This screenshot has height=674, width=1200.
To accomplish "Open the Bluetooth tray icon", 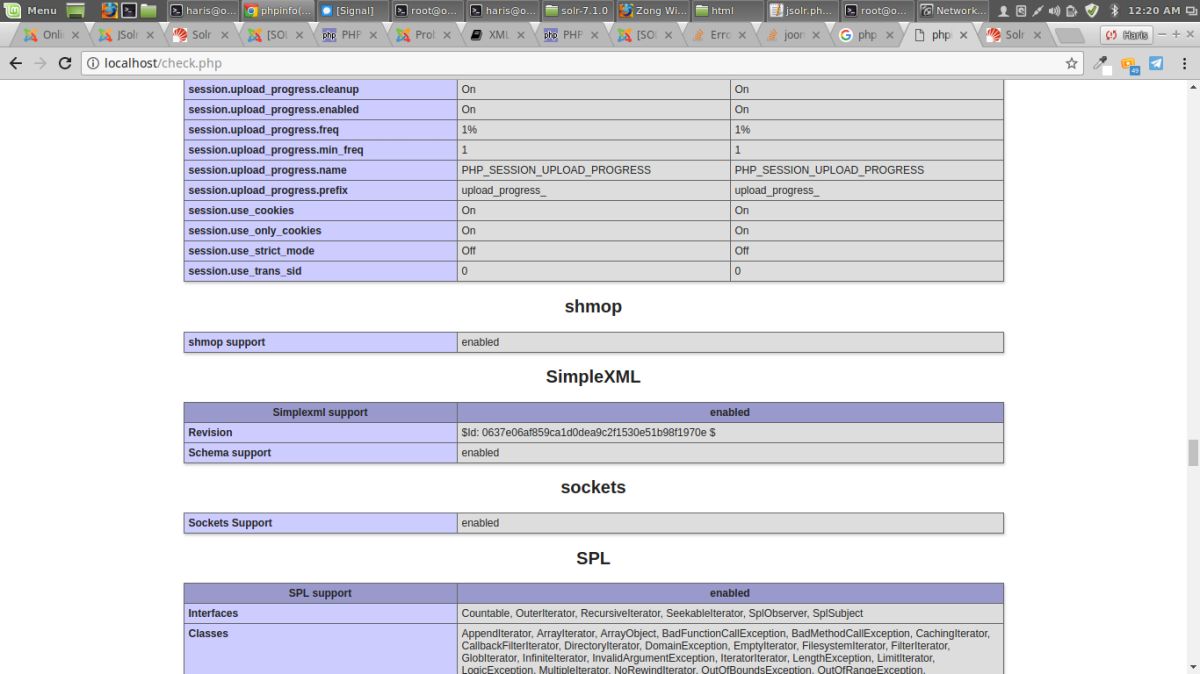I will (x=1114, y=11).
